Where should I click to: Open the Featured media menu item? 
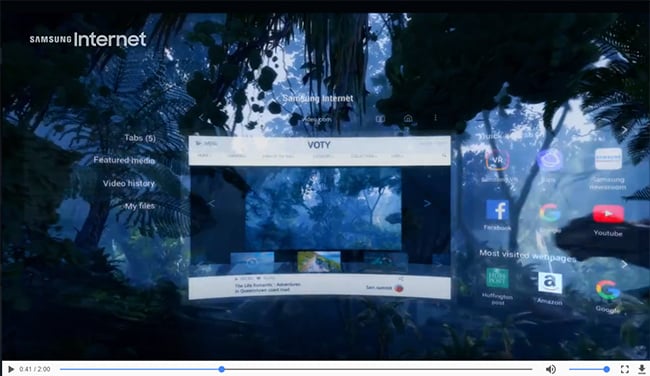coord(124,160)
